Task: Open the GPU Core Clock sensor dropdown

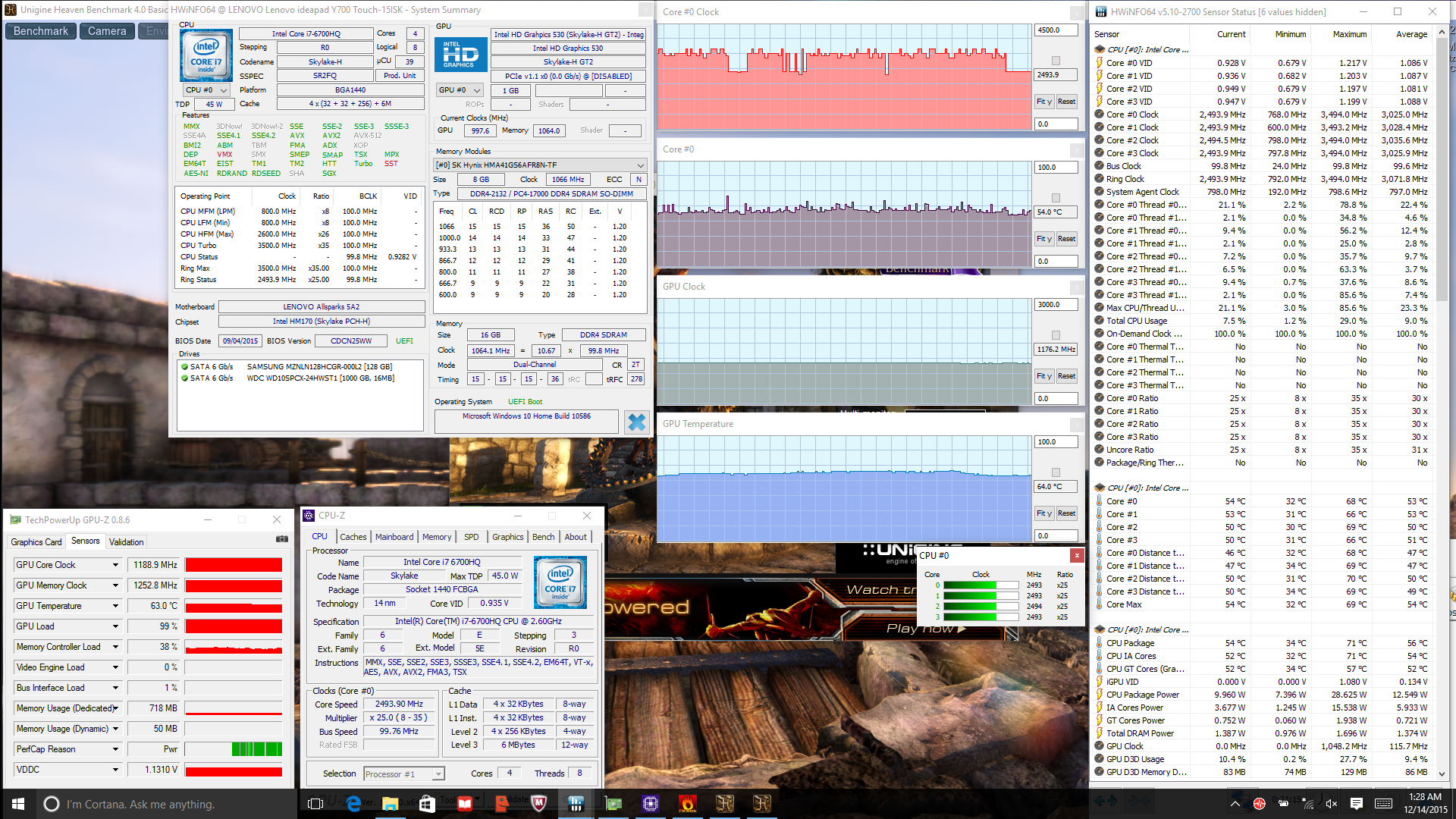Action: coord(115,565)
